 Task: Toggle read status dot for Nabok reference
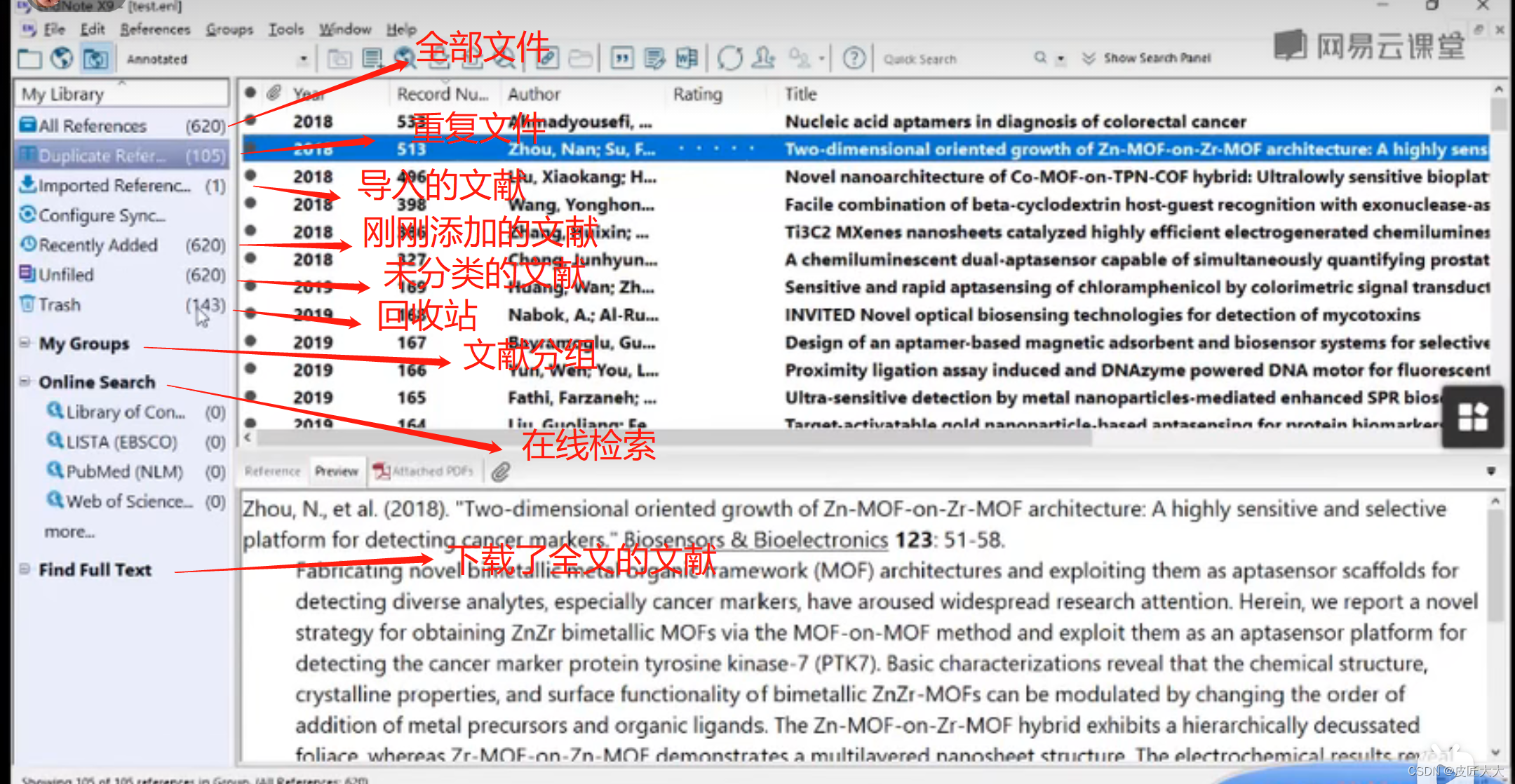pyautogui.click(x=250, y=313)
